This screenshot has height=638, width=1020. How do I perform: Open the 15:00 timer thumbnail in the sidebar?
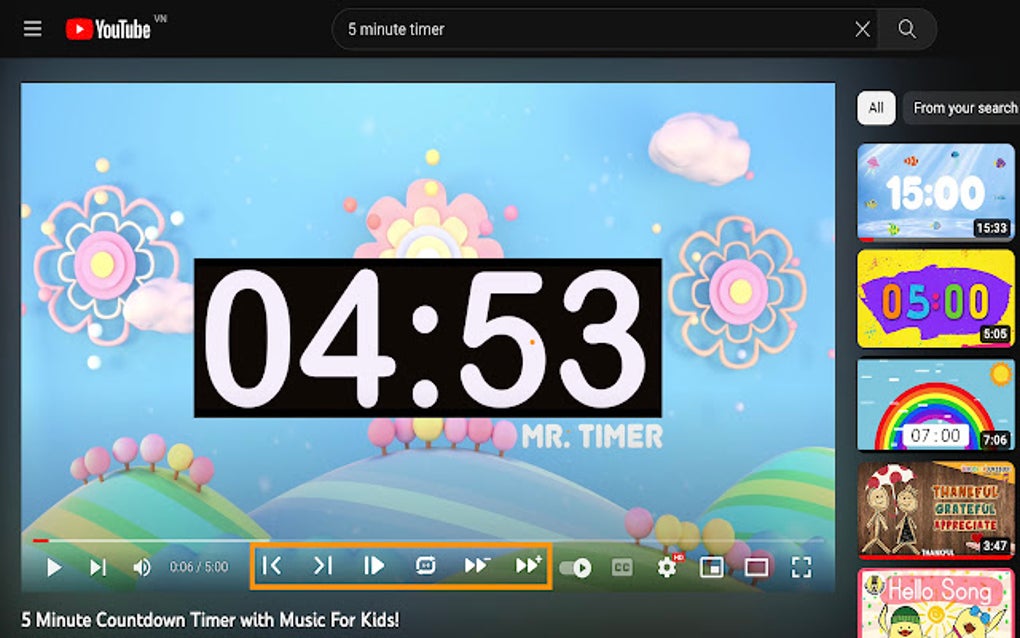(x=935, y=192)
